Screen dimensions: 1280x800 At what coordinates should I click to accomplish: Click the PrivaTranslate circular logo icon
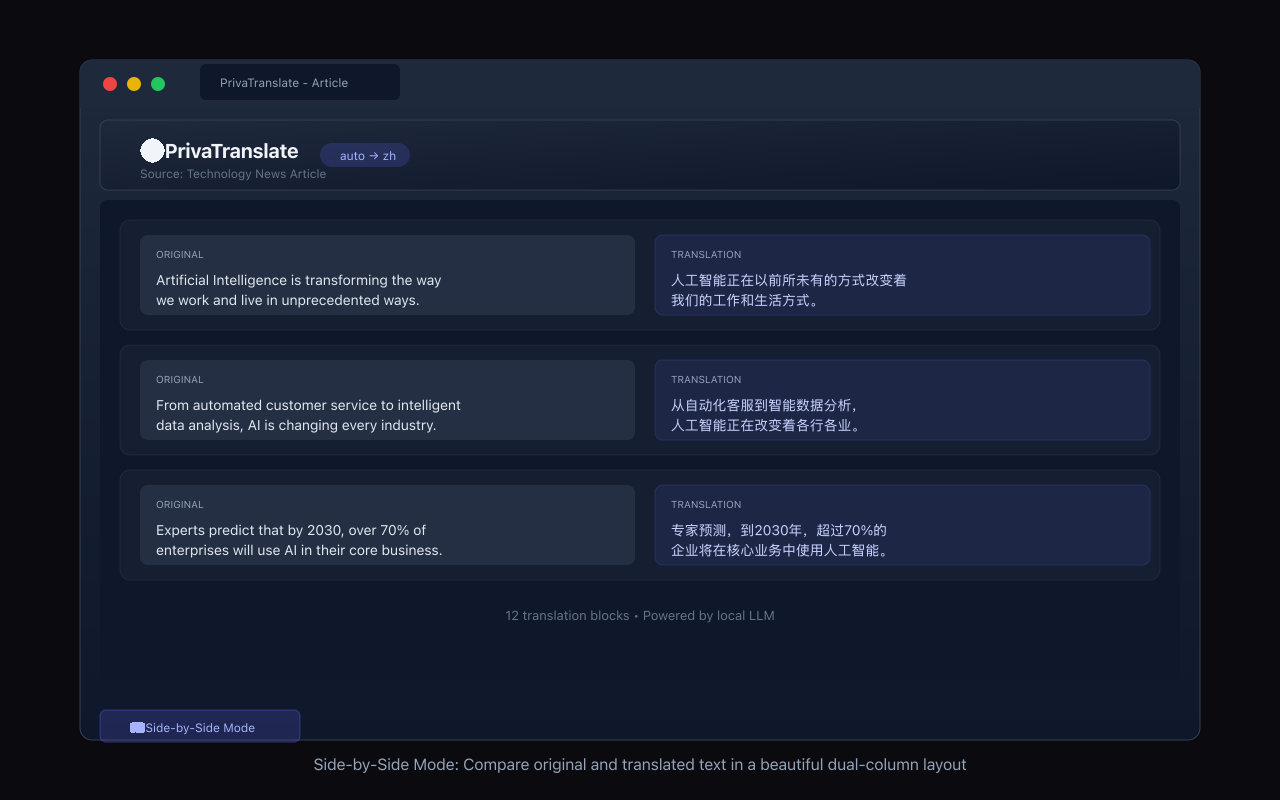[x=152, y=150]
